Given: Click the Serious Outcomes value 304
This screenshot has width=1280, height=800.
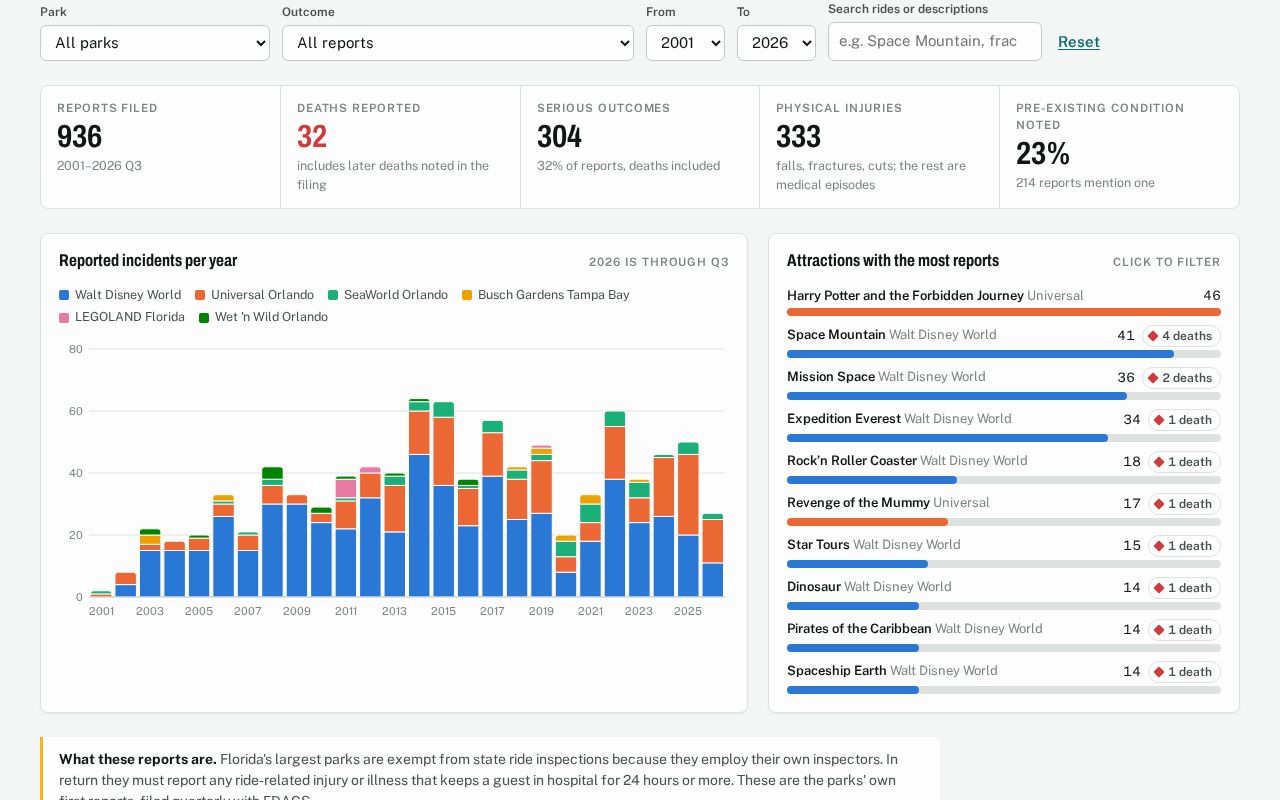Looking at the screenshot, I should point(560,136).
